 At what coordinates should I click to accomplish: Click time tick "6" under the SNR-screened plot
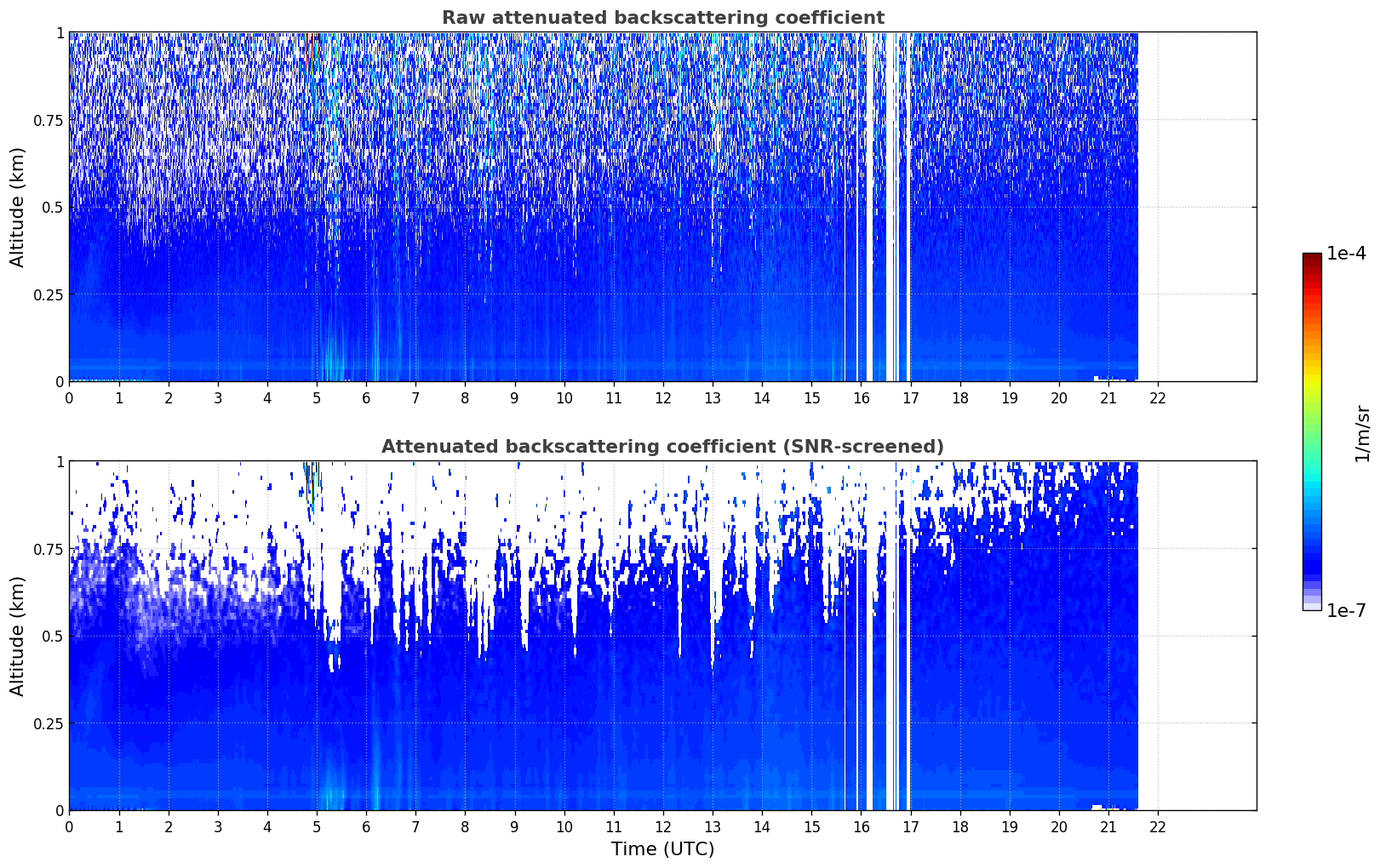coord(366,826)
